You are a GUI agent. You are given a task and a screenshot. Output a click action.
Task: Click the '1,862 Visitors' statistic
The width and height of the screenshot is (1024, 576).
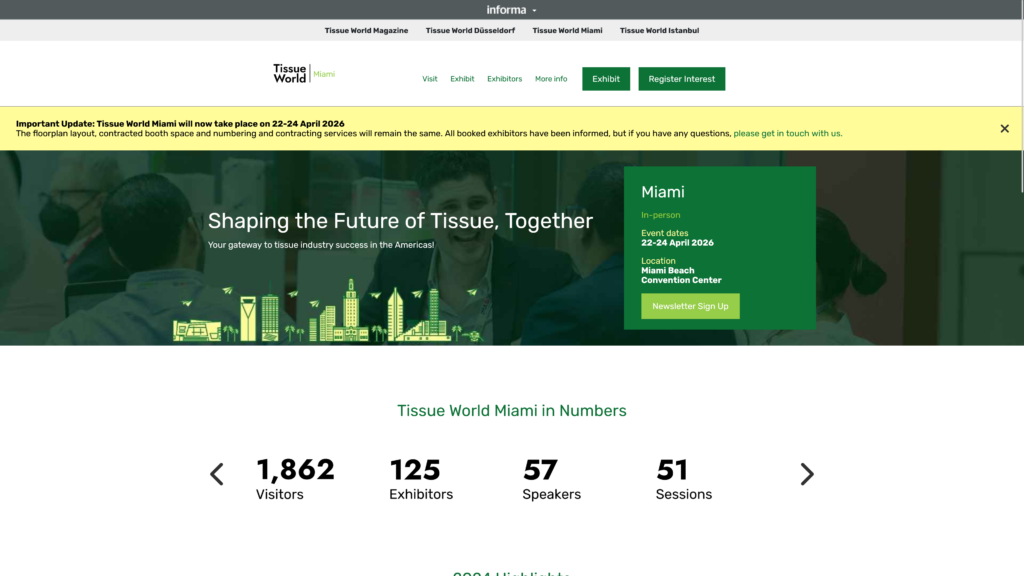coord(295,479)
